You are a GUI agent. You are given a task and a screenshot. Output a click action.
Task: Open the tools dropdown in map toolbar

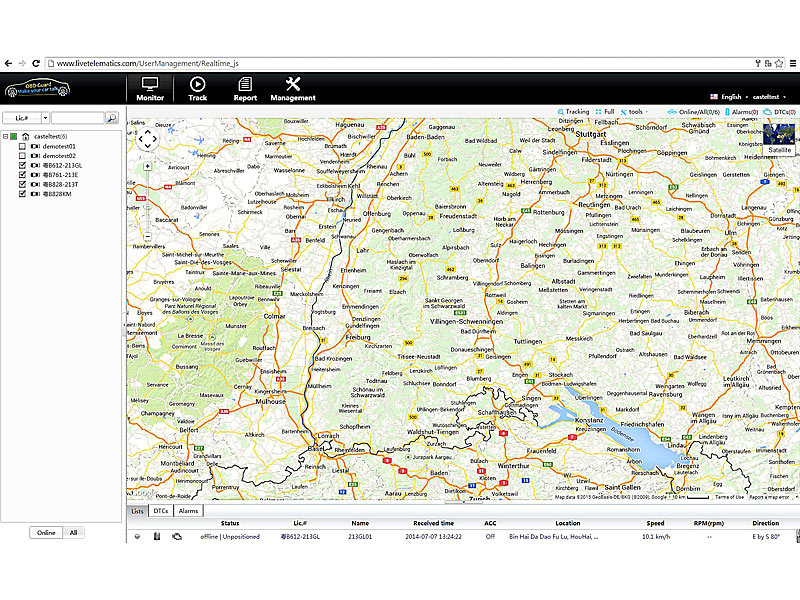[x=635, y=111]
